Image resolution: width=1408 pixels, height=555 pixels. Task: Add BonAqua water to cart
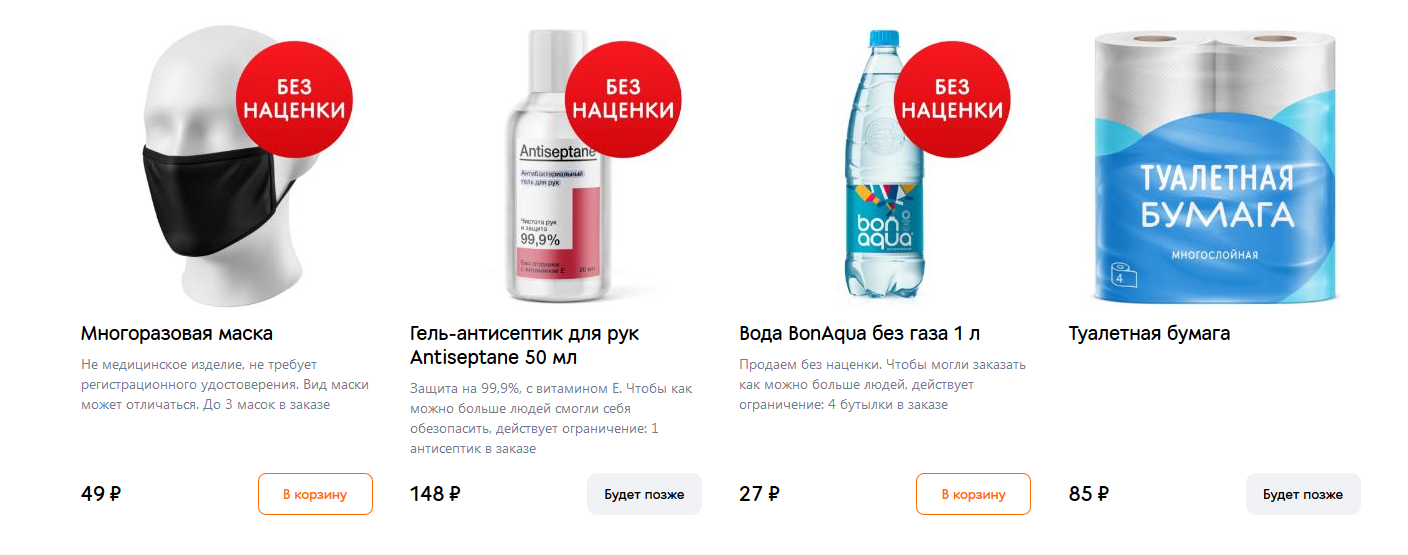[973, 494]
